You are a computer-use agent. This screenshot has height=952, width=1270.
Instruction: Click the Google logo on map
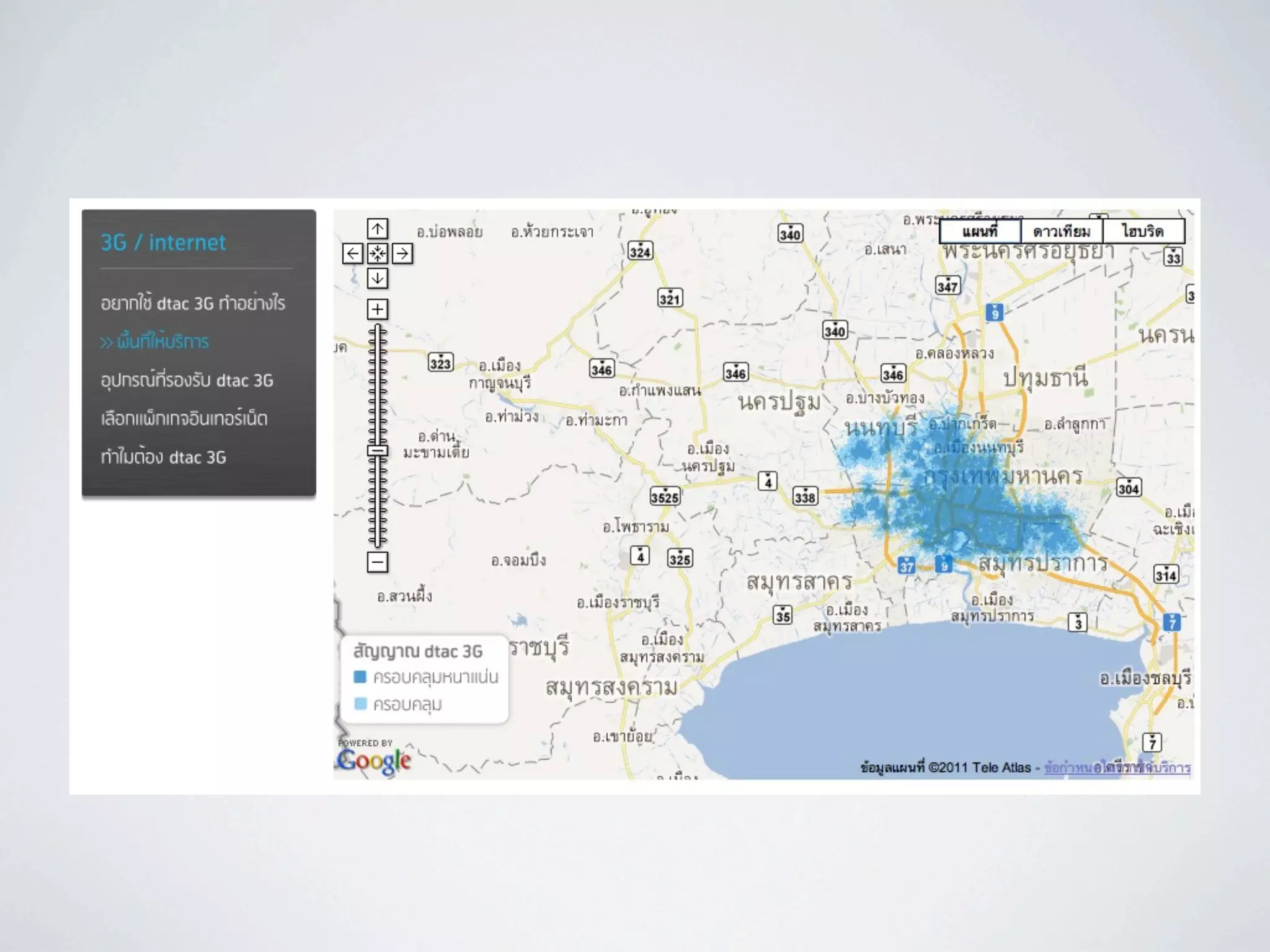(x=374, y=760)
